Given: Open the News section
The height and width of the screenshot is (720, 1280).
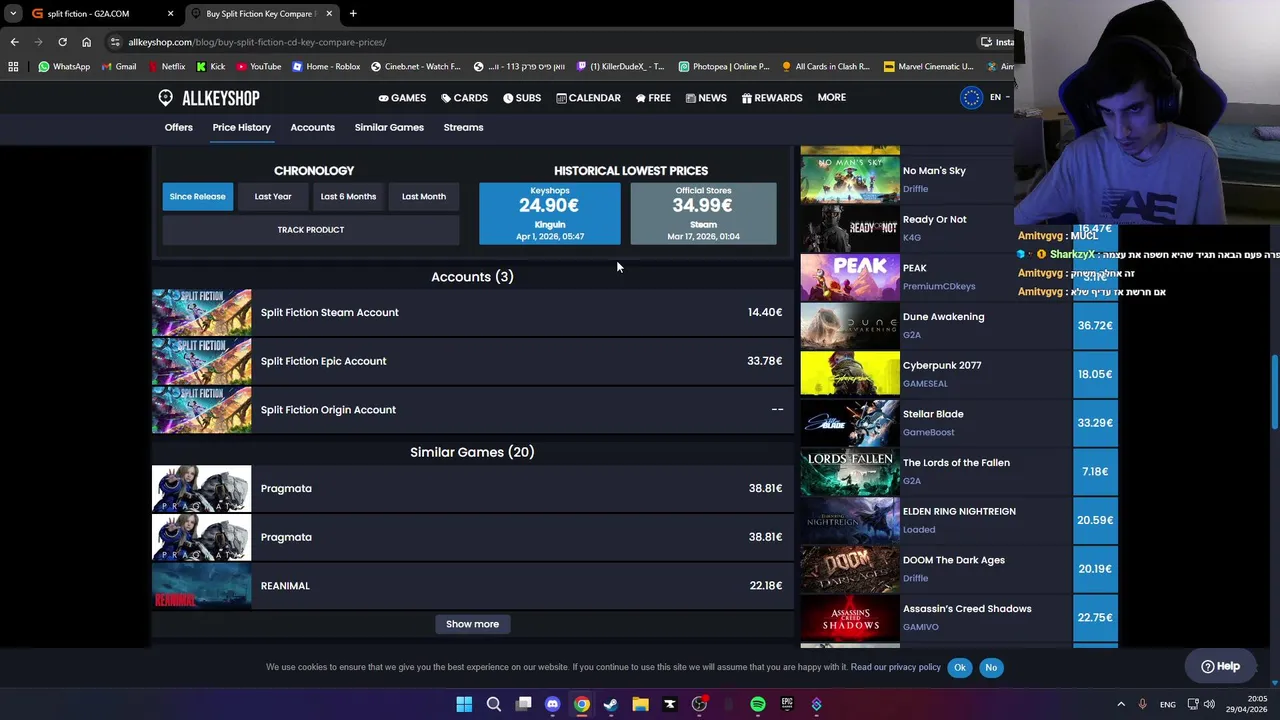Looking at the screenshot, I should click(706, 98).
